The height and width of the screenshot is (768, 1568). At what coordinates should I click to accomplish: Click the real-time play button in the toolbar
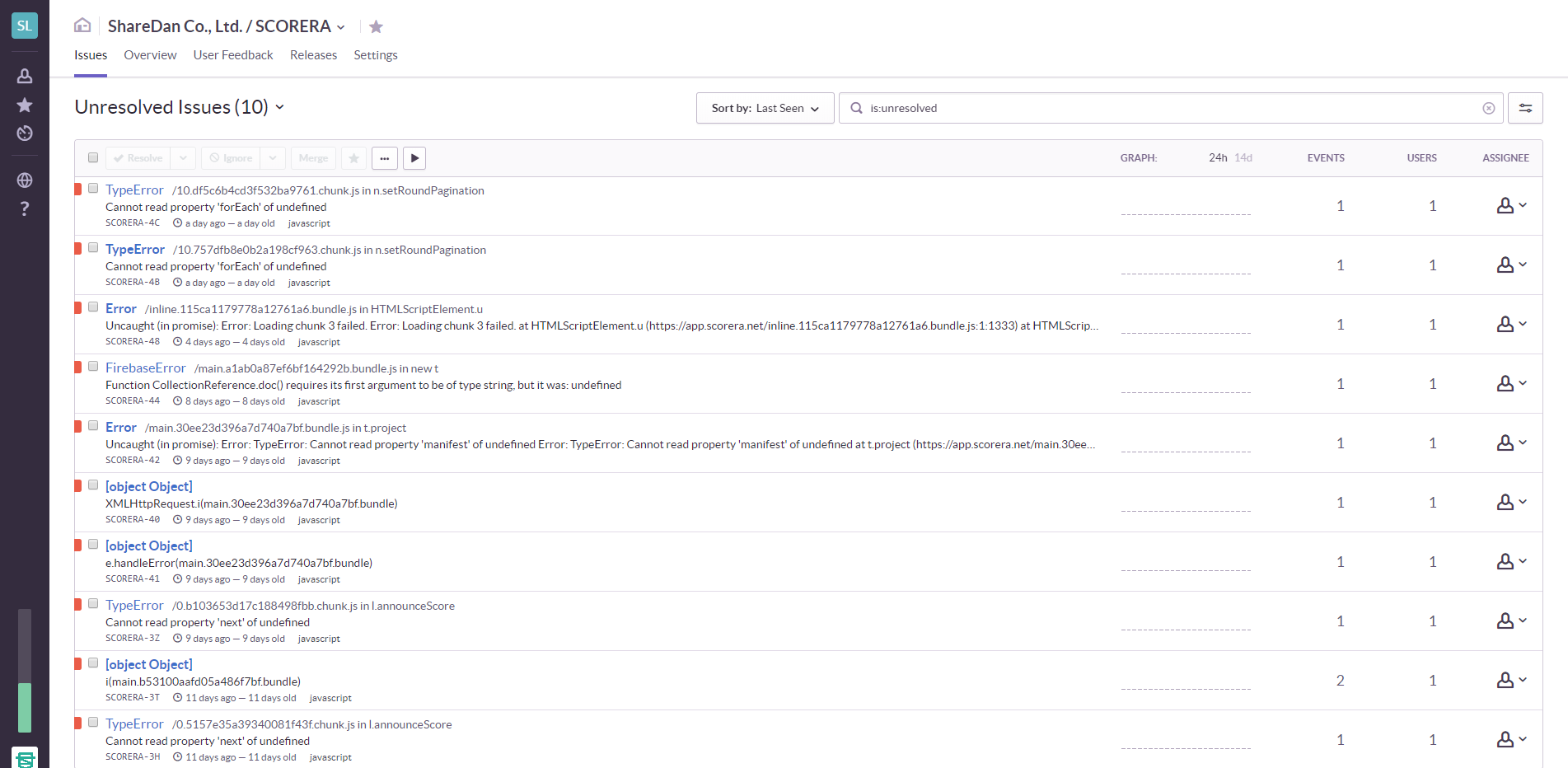[414, 158]
